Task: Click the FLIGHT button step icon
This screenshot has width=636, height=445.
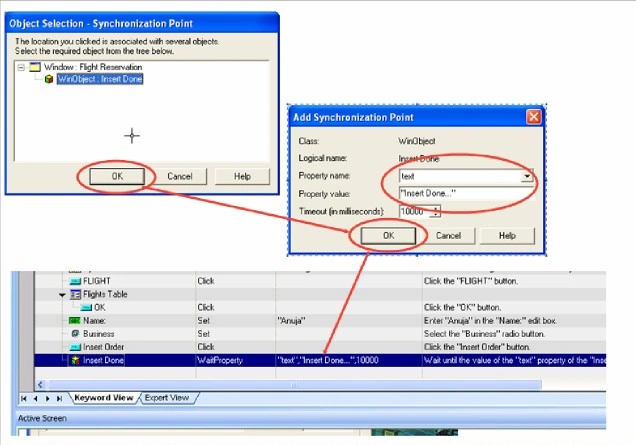Action: 75,281
